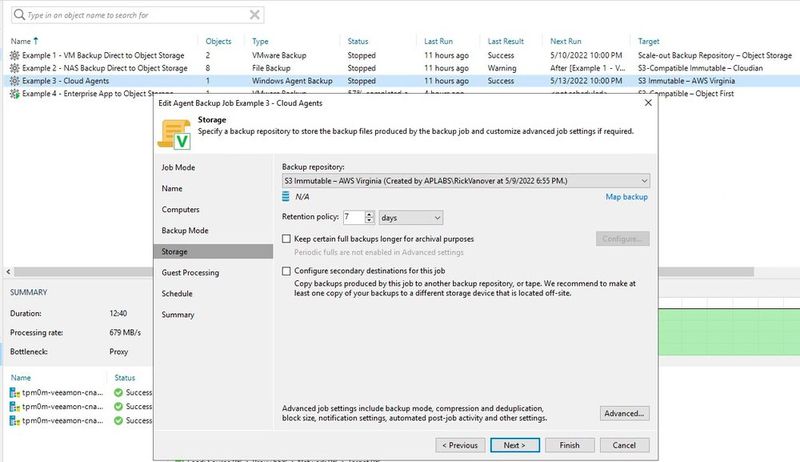Decrease retention policy value with down arrow
This screenshot has height=462, width=800.
(x=369, y=220)
